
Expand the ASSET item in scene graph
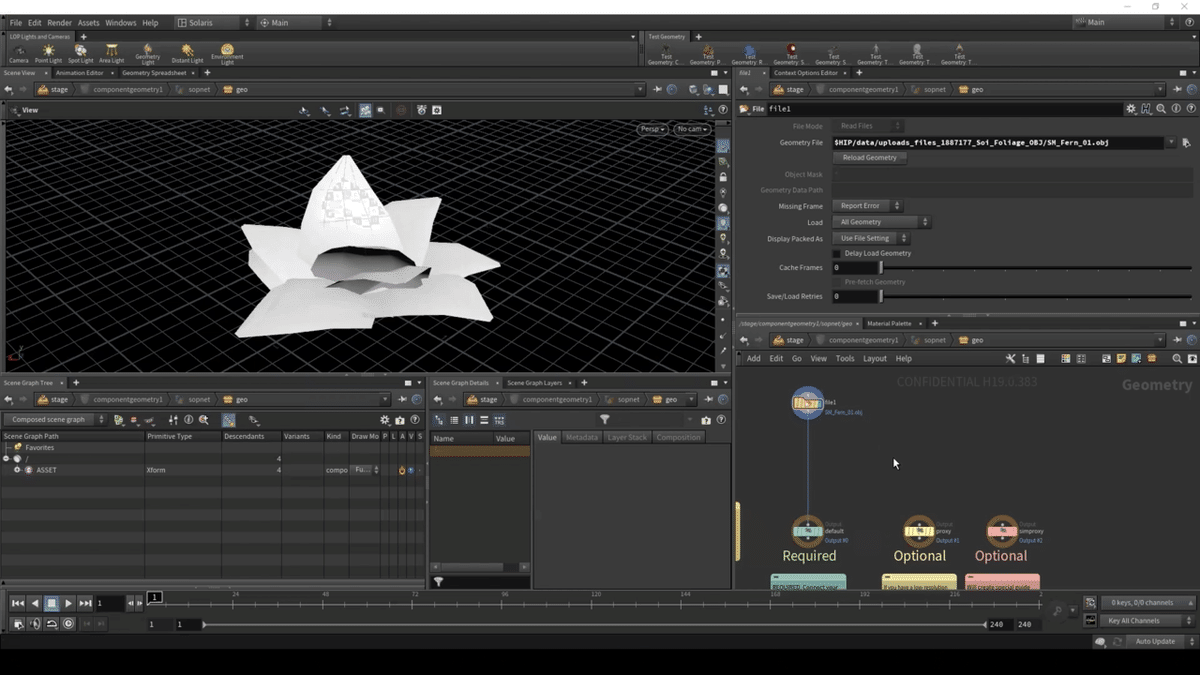point(17,470)
